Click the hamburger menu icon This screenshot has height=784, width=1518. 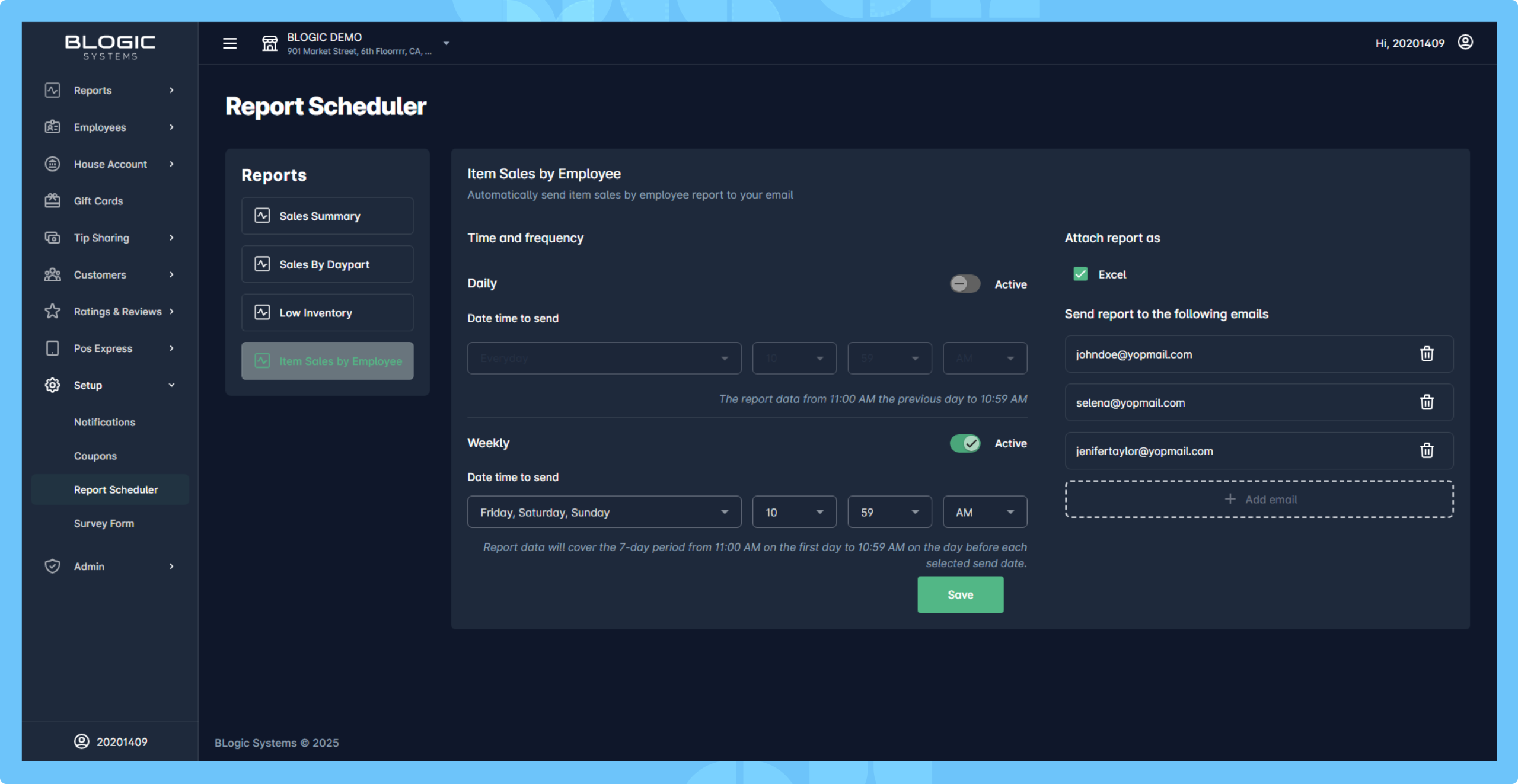click(229, 43)
